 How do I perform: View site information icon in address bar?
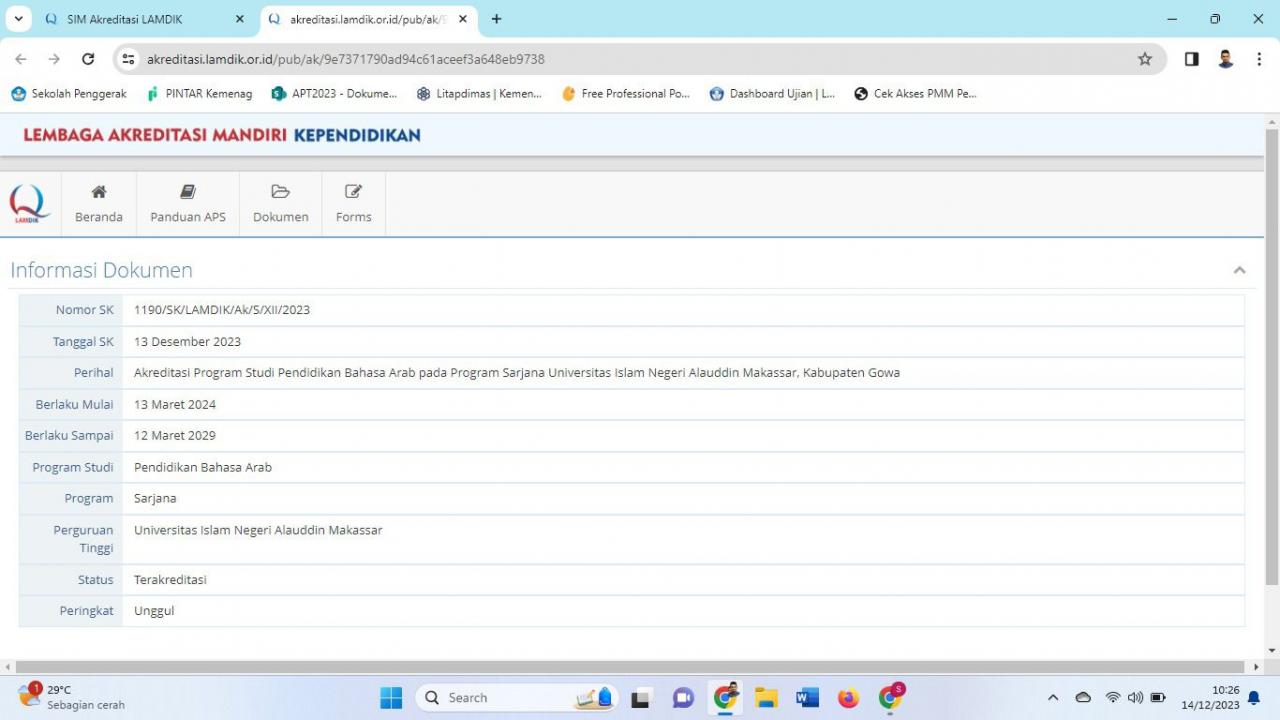(x=128, y=59)
